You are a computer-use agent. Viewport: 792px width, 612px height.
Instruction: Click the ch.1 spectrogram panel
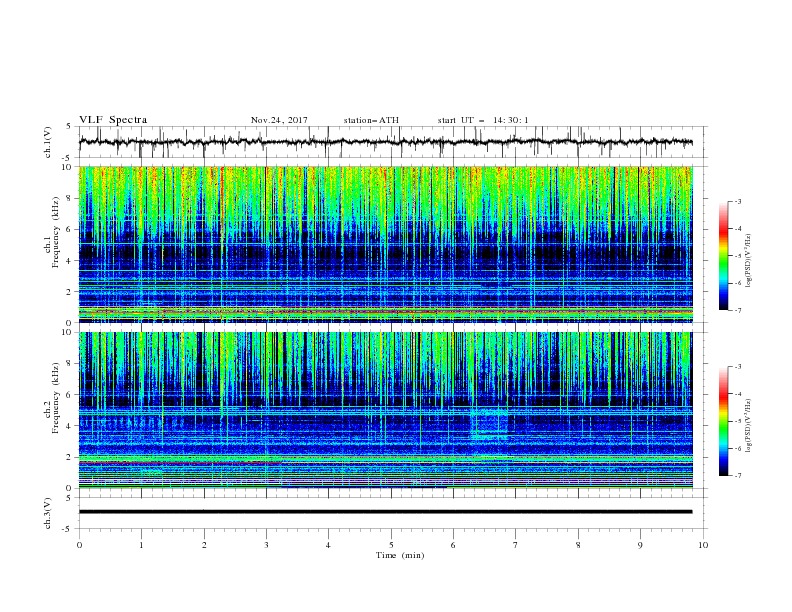386,244
